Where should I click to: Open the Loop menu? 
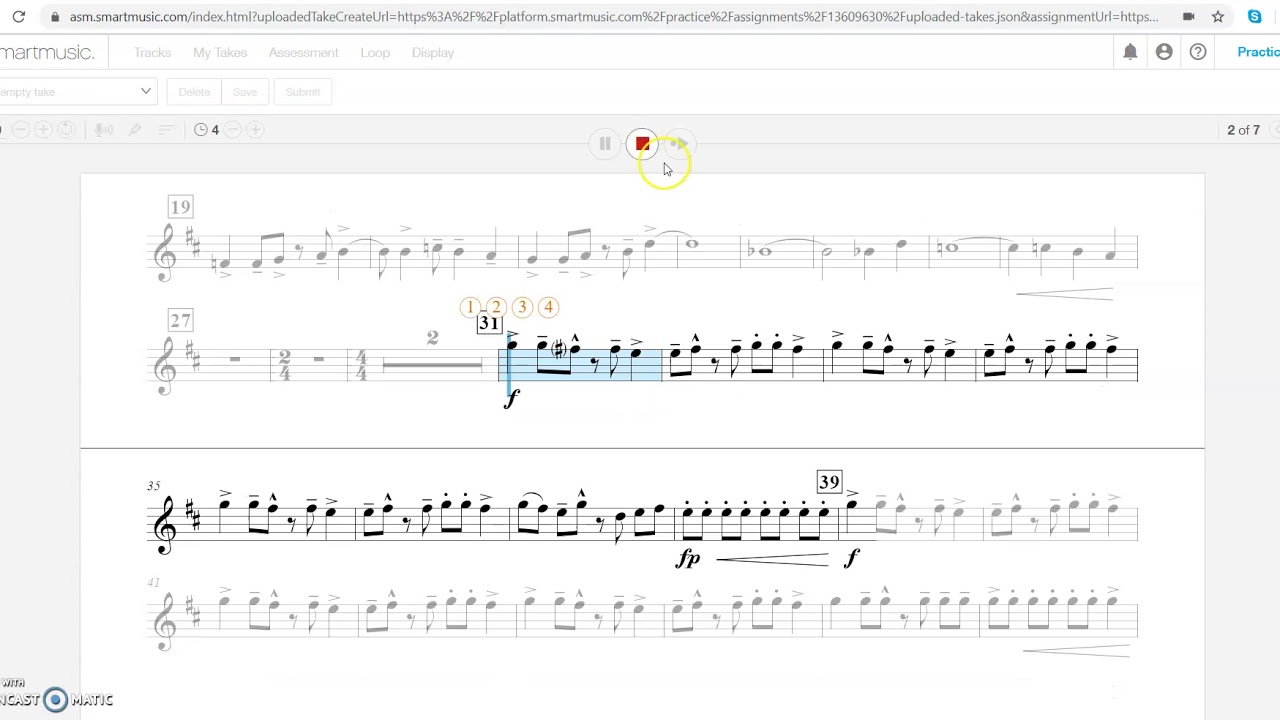(x=375, y=52)
